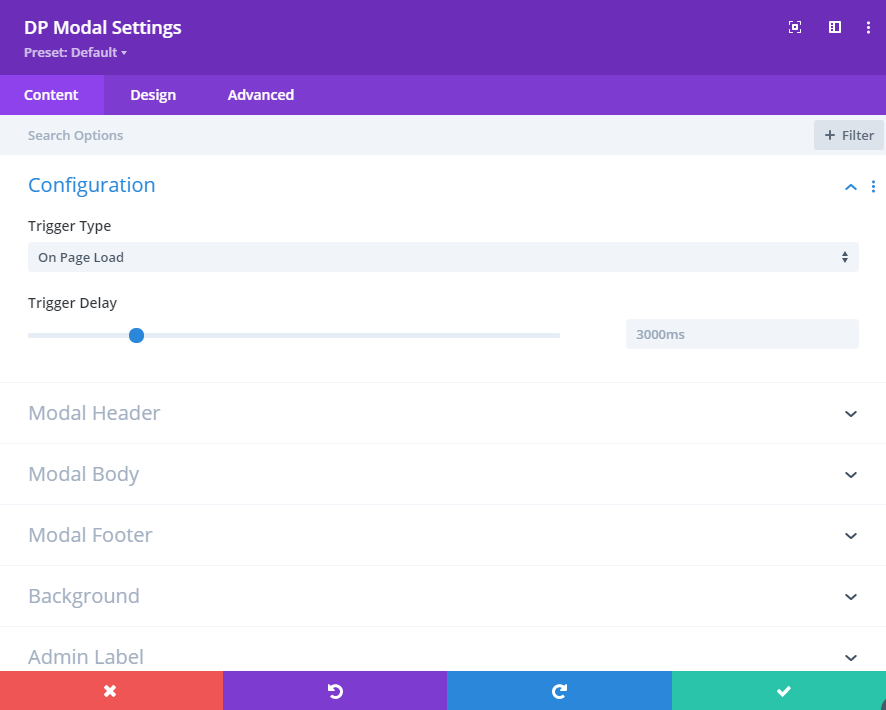Collapse the Configuration section chevron
The height and width of the screenshot is (710, 886).
(850, 187)
